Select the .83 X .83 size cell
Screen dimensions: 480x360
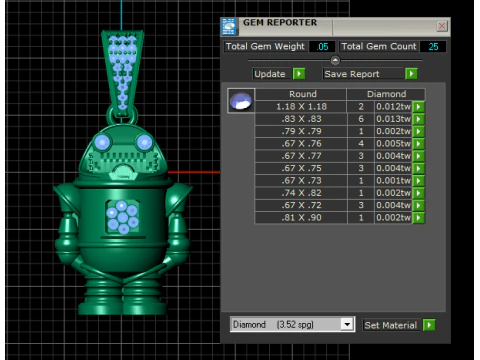301,119
